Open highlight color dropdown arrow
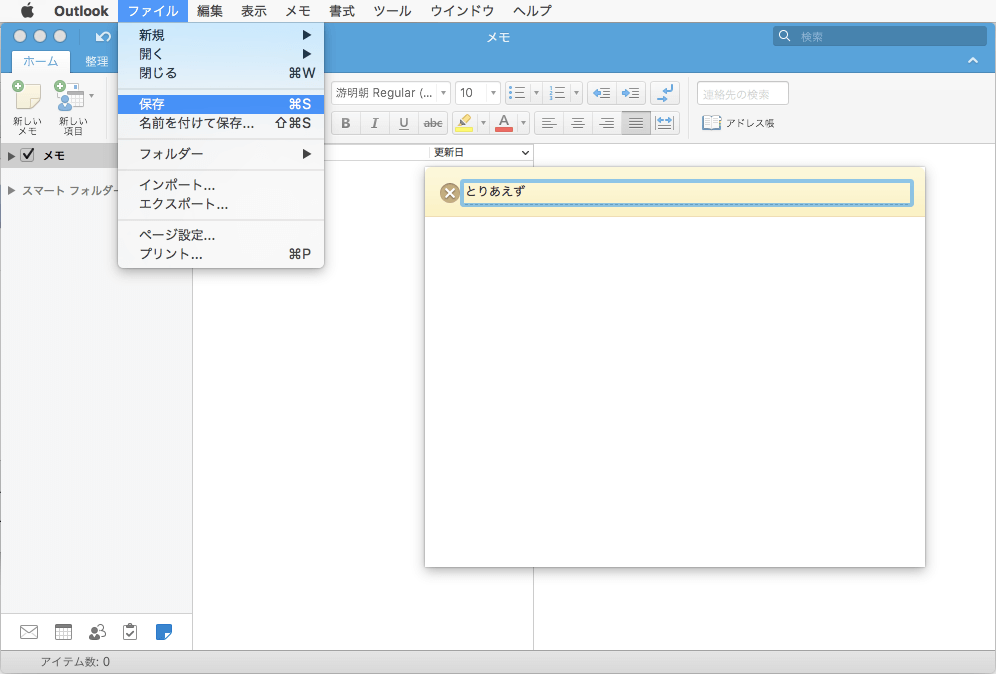This screenshot has height=674, width=996. coord(483,123)
